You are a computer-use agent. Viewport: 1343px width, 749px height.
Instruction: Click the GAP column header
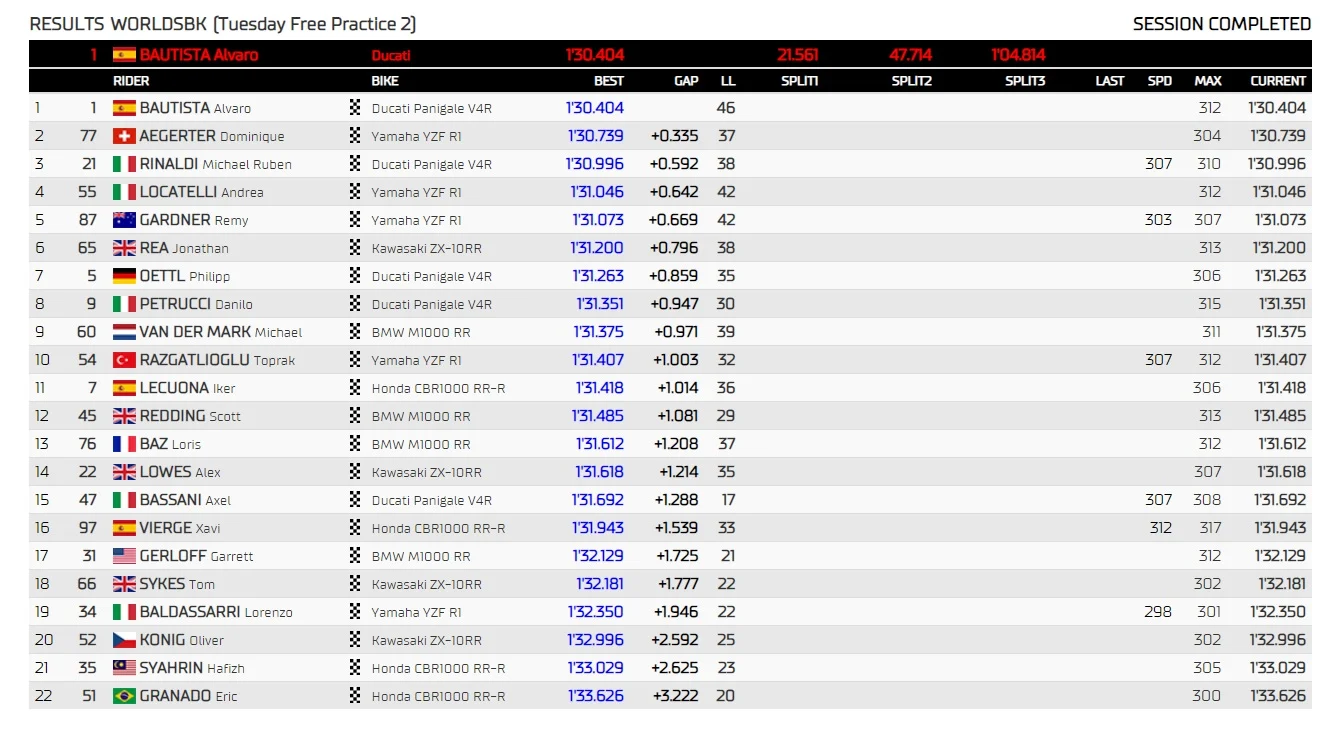686,81
